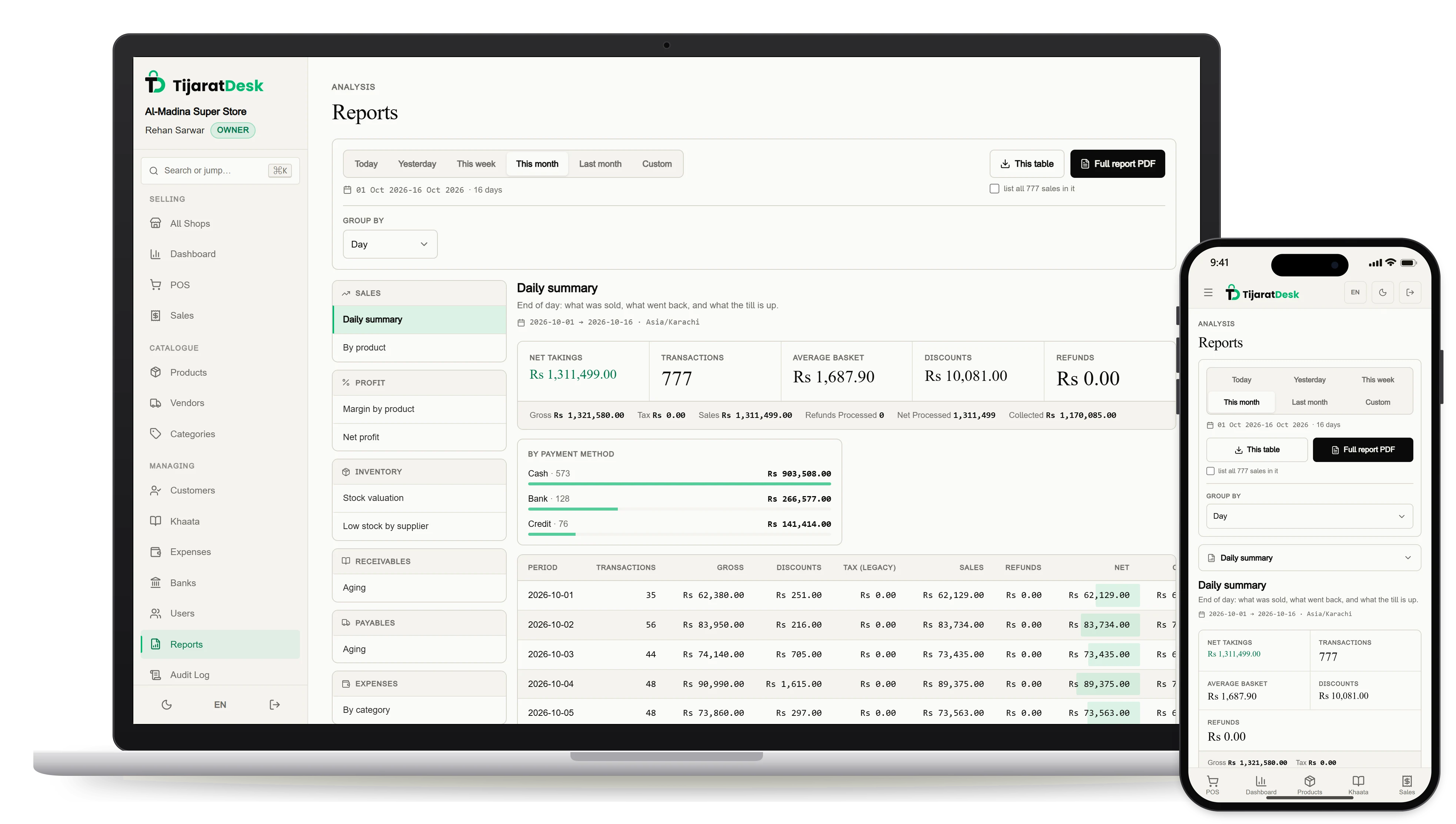Image resolution: width=1456 pixels, height=824 pixels.
Task: Open Sales in the laptop sidebar
Action: click(x=220, y=315)
